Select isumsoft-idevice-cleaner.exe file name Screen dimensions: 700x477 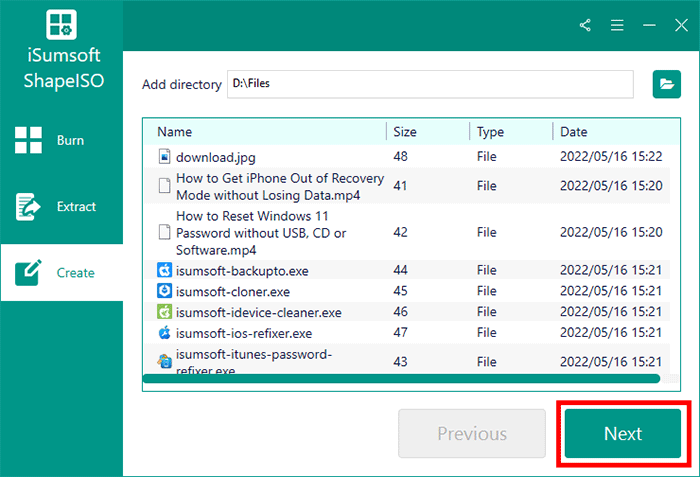(x=258, y=312)
